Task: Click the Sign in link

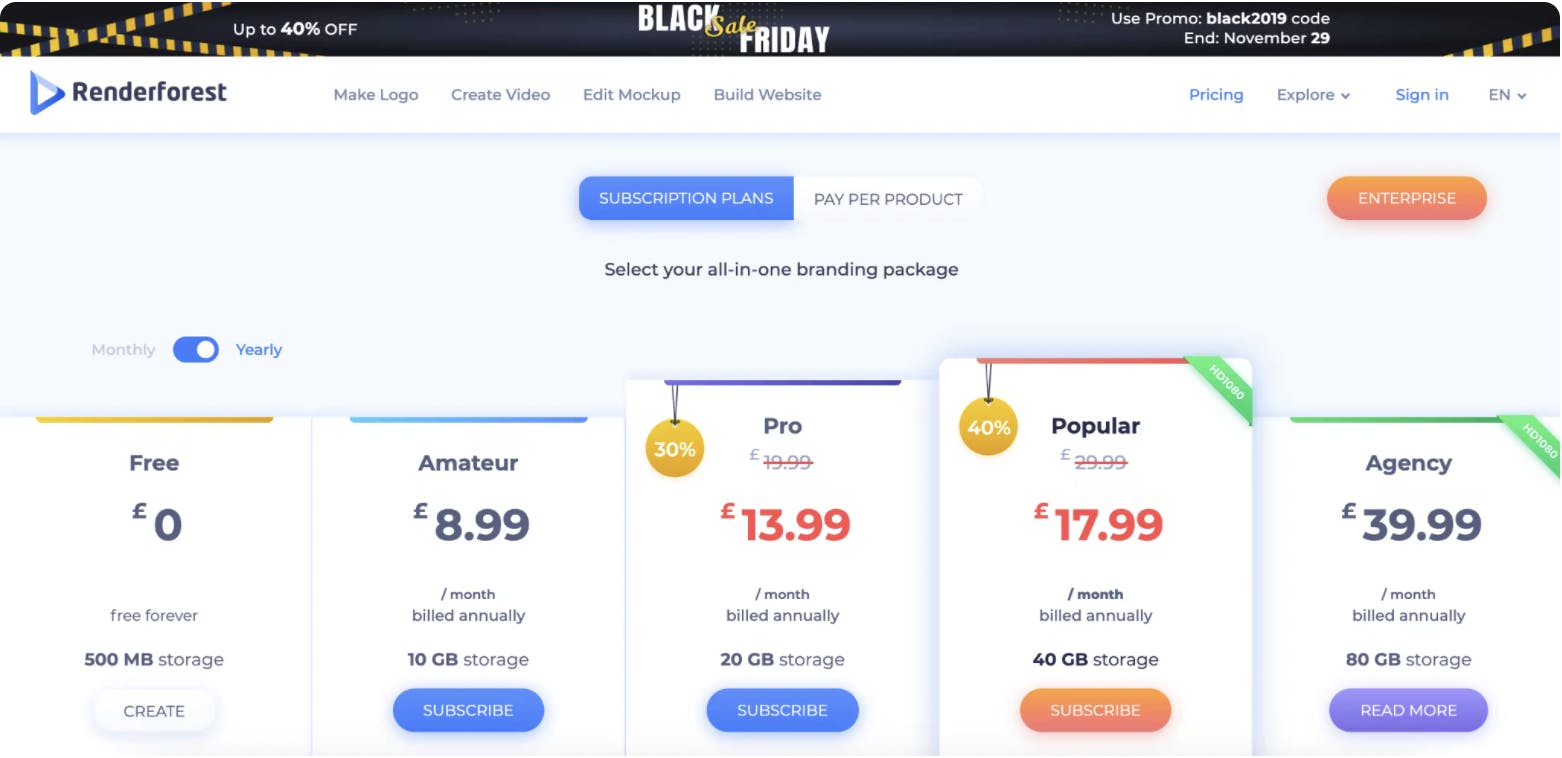Action: click(x=1422, y=95)
